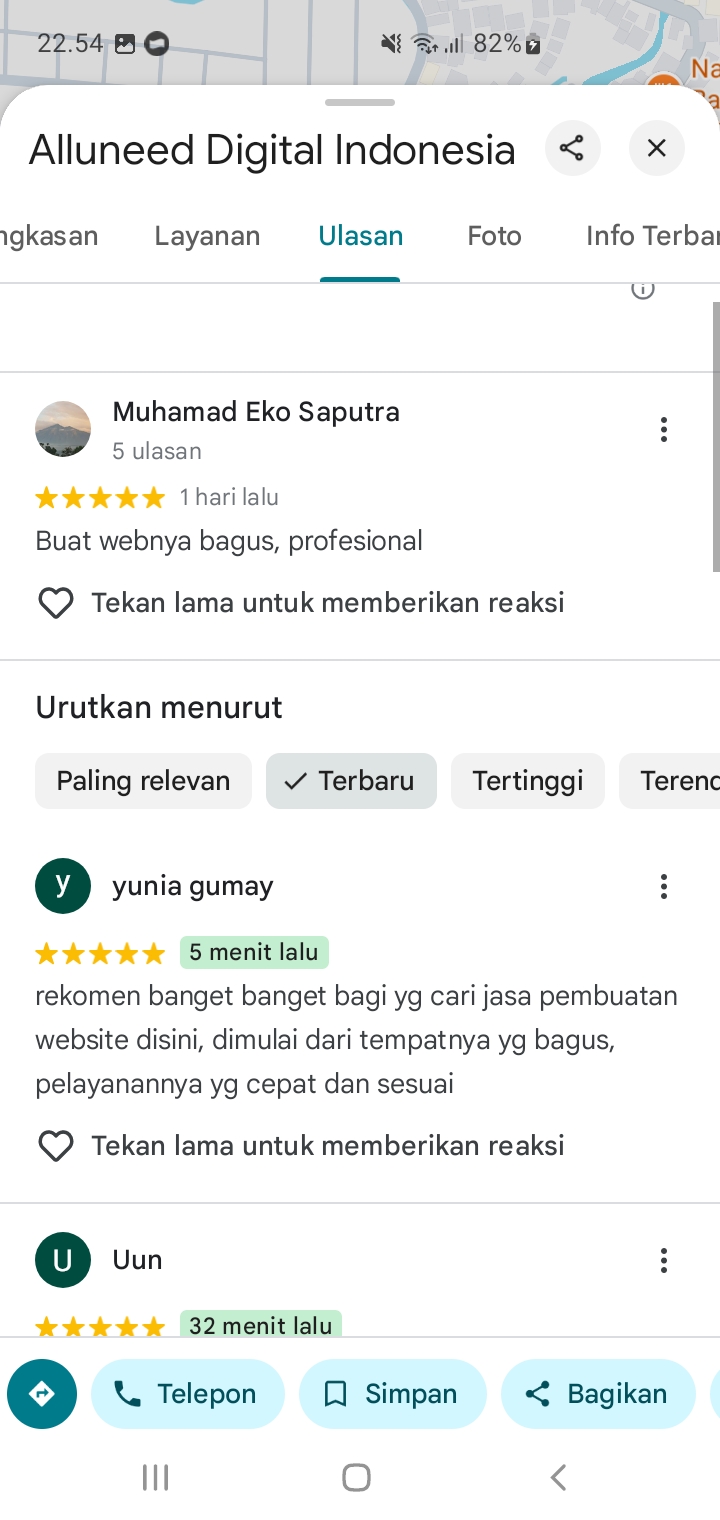Image resolution: width=720 pixels, height=1520 pixels.
Task: Open Uun's avatar icon
Action: [63, 1260]
